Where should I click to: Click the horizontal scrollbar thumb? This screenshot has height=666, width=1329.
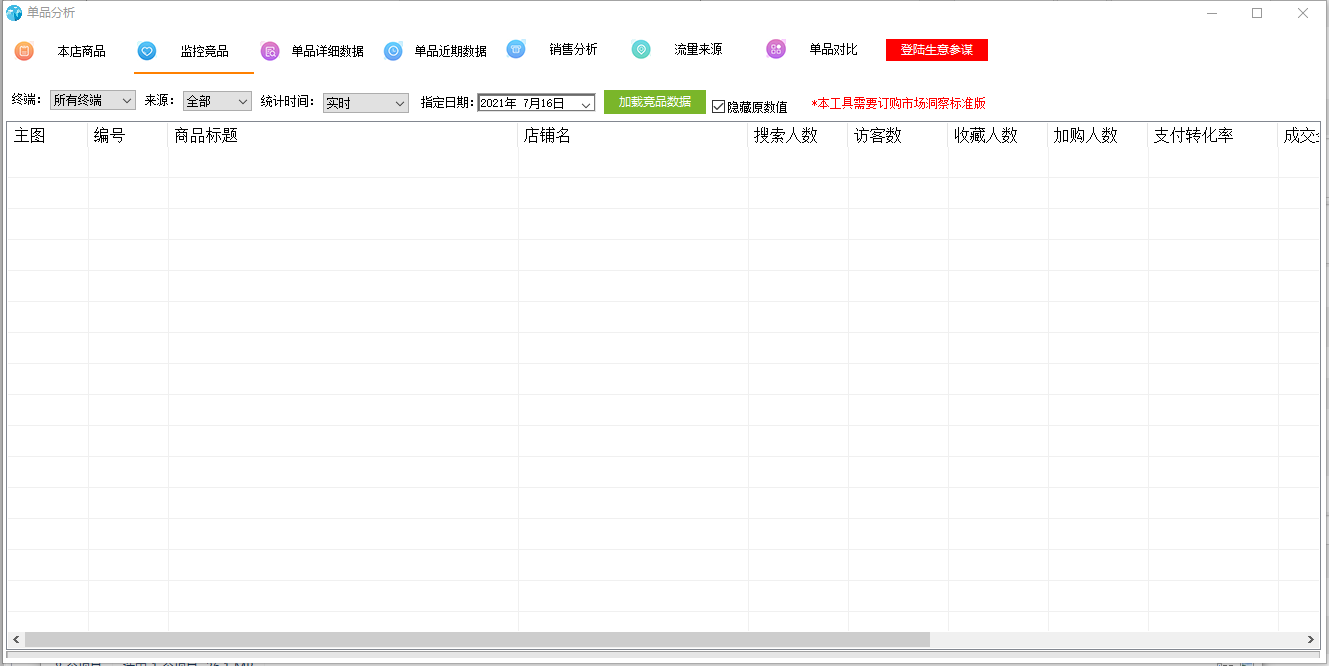pos(477,639)
